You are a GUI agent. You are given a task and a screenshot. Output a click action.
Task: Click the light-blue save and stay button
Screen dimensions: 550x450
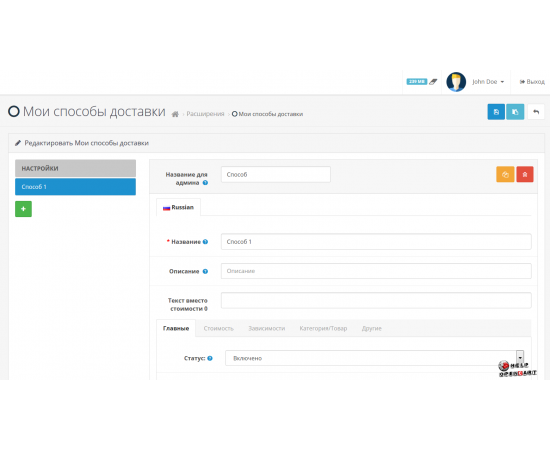click(x=515, y=112)
